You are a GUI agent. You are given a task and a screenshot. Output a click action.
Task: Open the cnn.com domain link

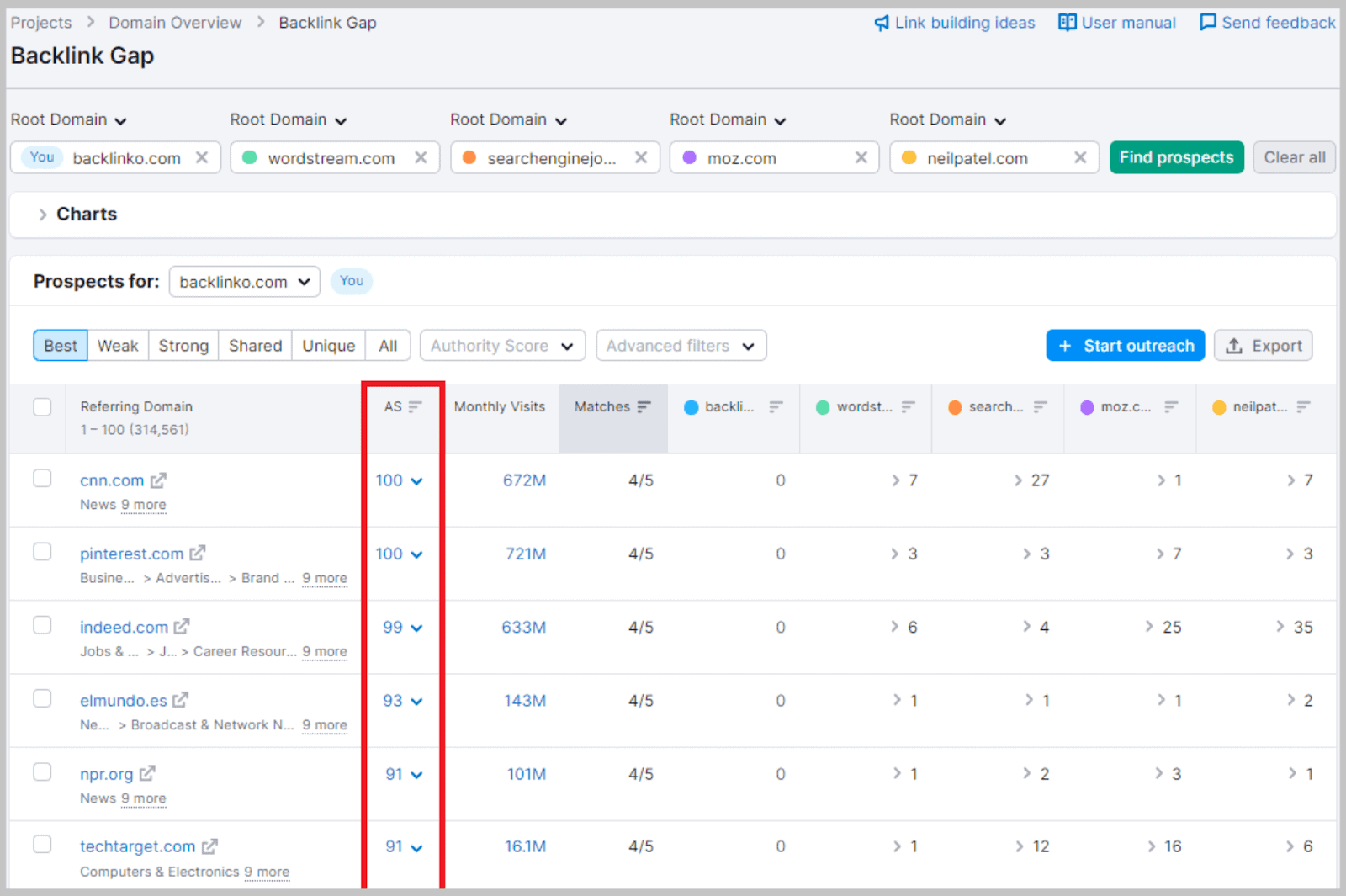click(112, 480)
